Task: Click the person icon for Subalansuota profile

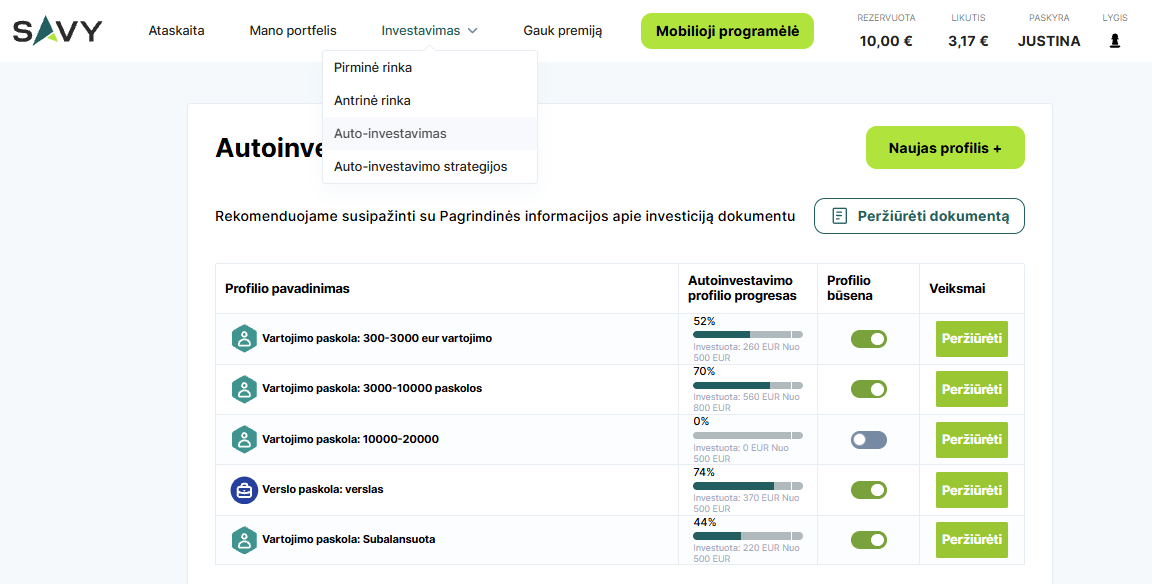Action: point(244,540)
